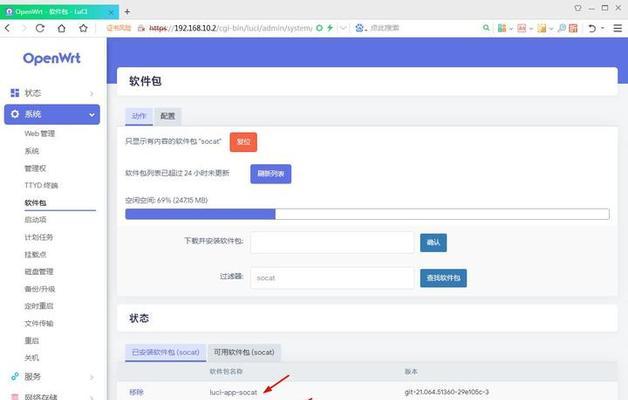
Task: Open 重启 in sidebar
Action: [x=32, y=341]
